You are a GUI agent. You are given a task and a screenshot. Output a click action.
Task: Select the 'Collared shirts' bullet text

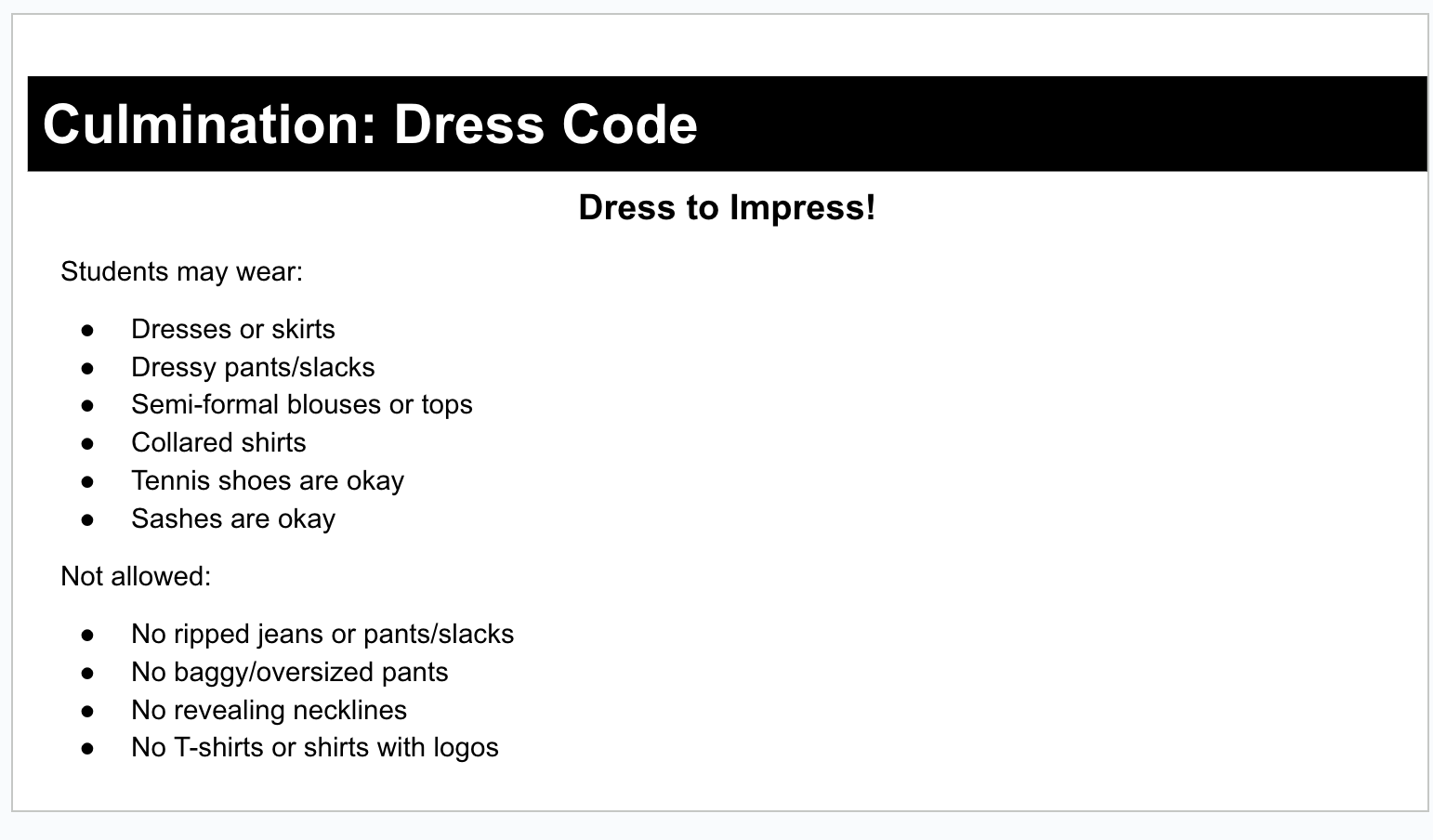[x=218, y=442]
